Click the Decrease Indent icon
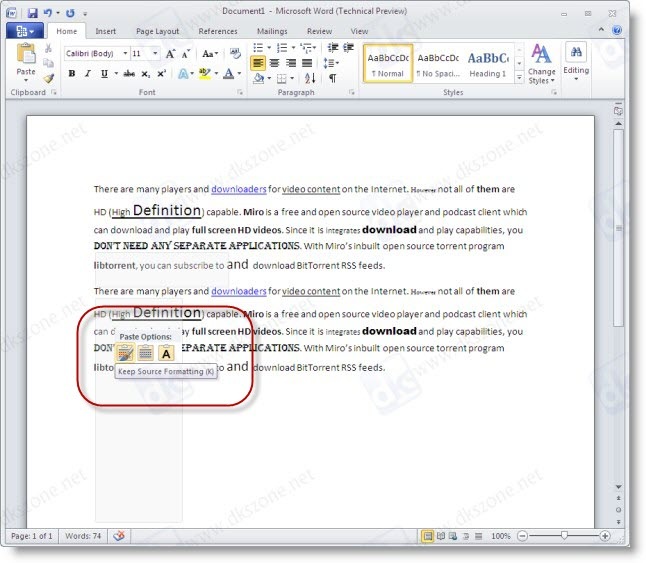This screenshot has width=646, height=563. [332, 48]
